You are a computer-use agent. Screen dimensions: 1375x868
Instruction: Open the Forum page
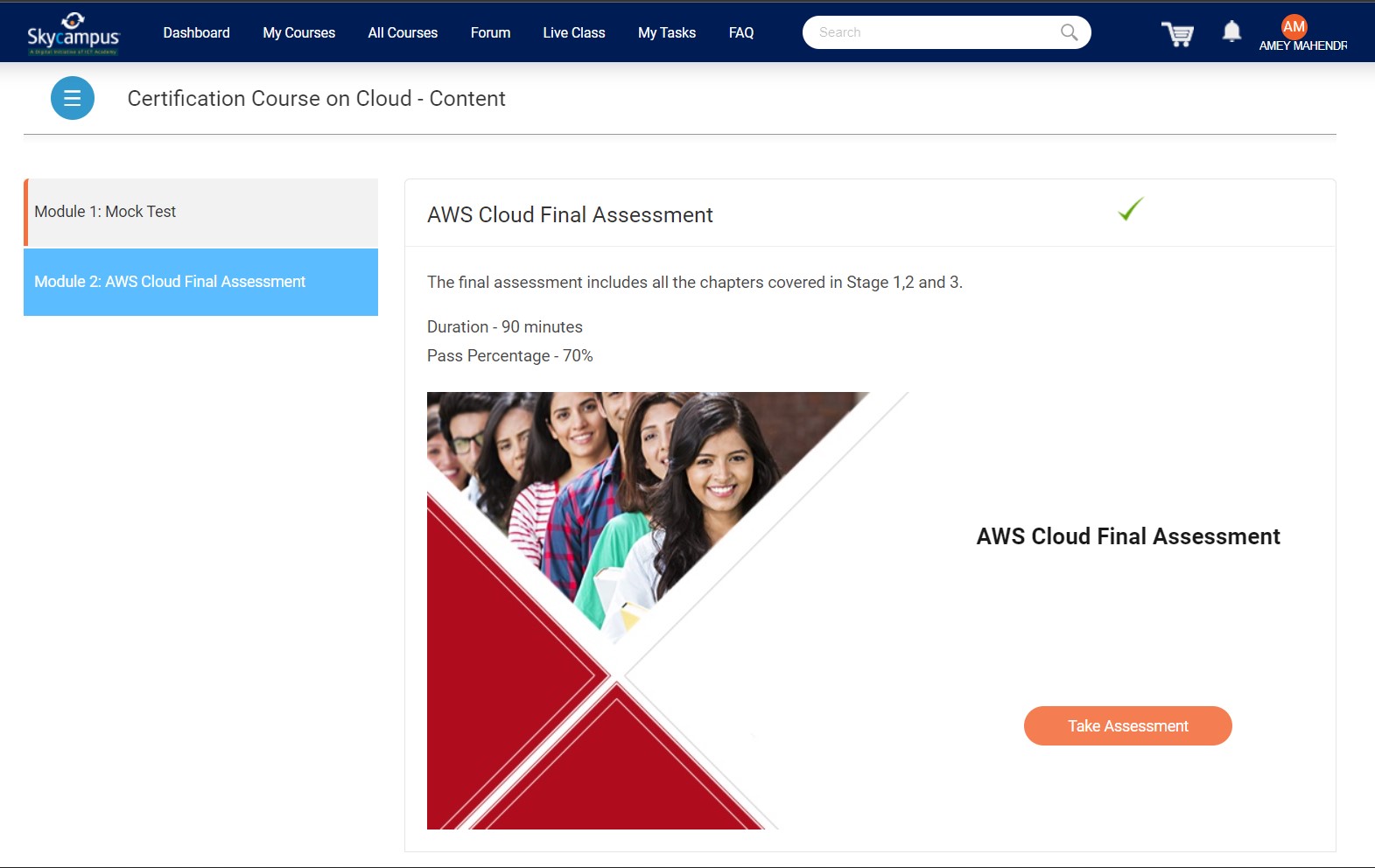click(x=490, y=32)
